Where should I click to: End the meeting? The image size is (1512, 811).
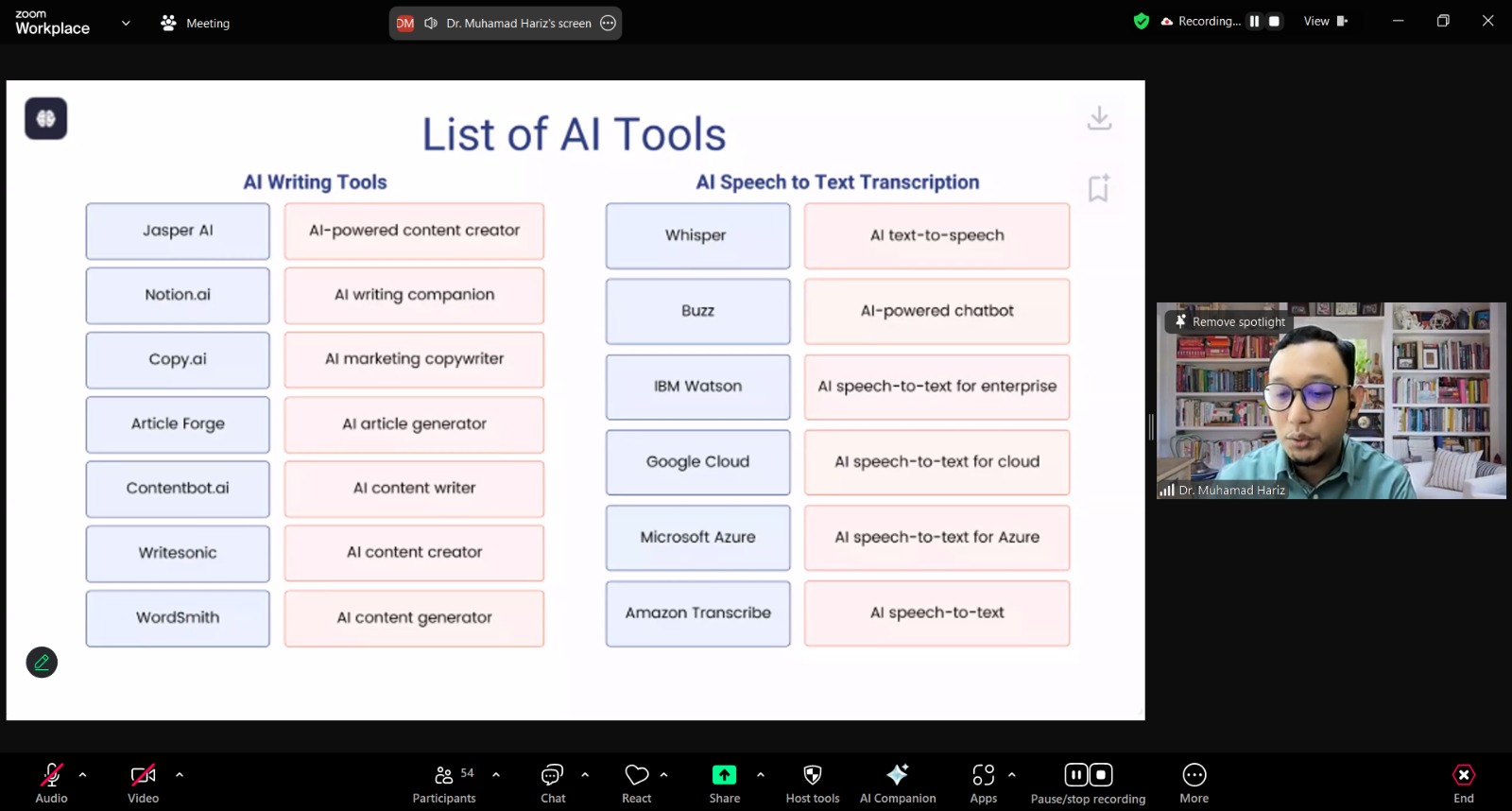tap(1463, 783)
